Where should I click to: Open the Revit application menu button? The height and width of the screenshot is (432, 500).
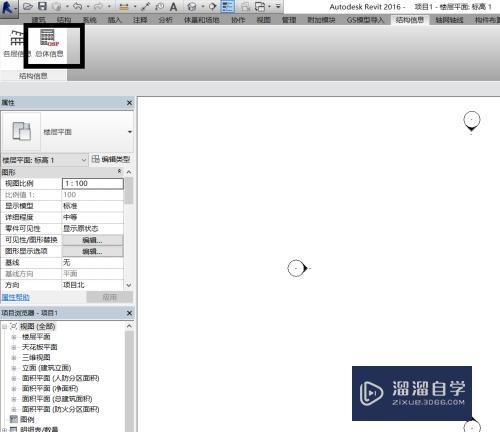click(x=8, y=7)
